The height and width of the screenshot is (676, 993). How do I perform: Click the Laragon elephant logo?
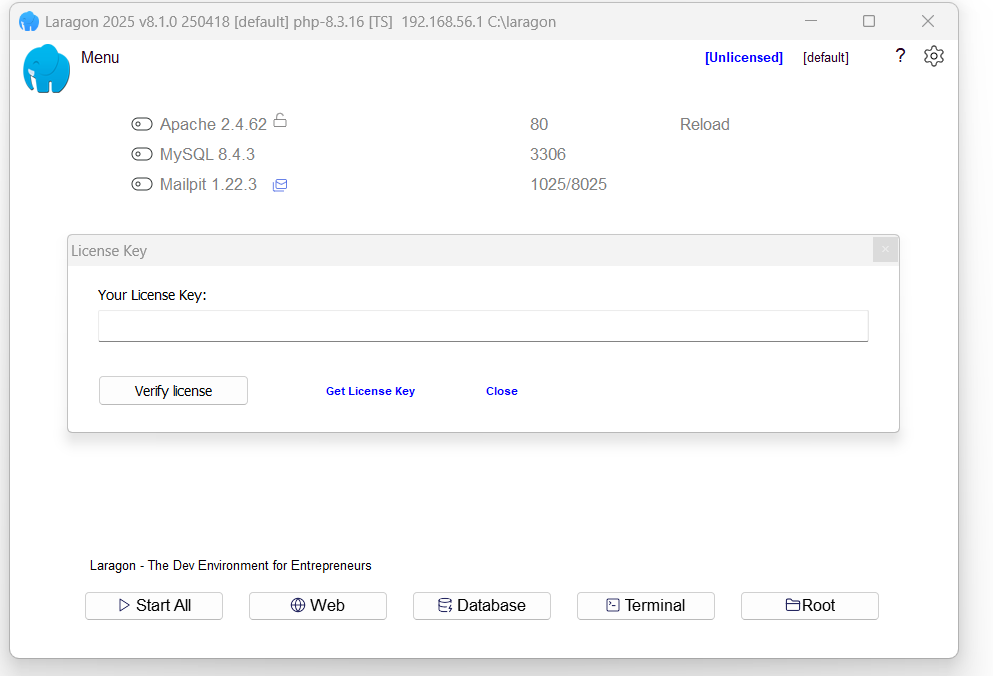click(x=46, y=68)
